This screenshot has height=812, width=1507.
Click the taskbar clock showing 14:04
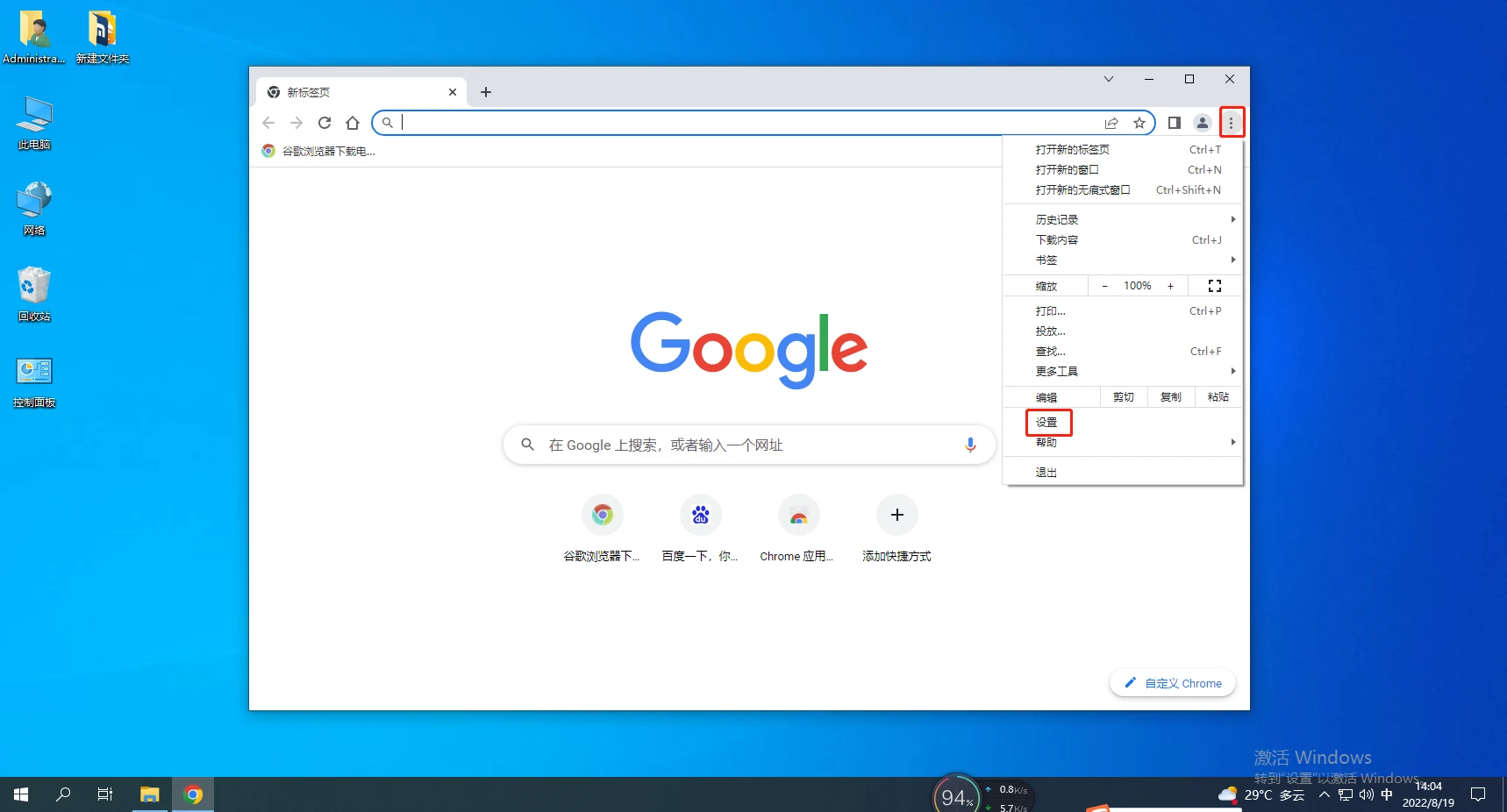click(x=1428, y=794)
